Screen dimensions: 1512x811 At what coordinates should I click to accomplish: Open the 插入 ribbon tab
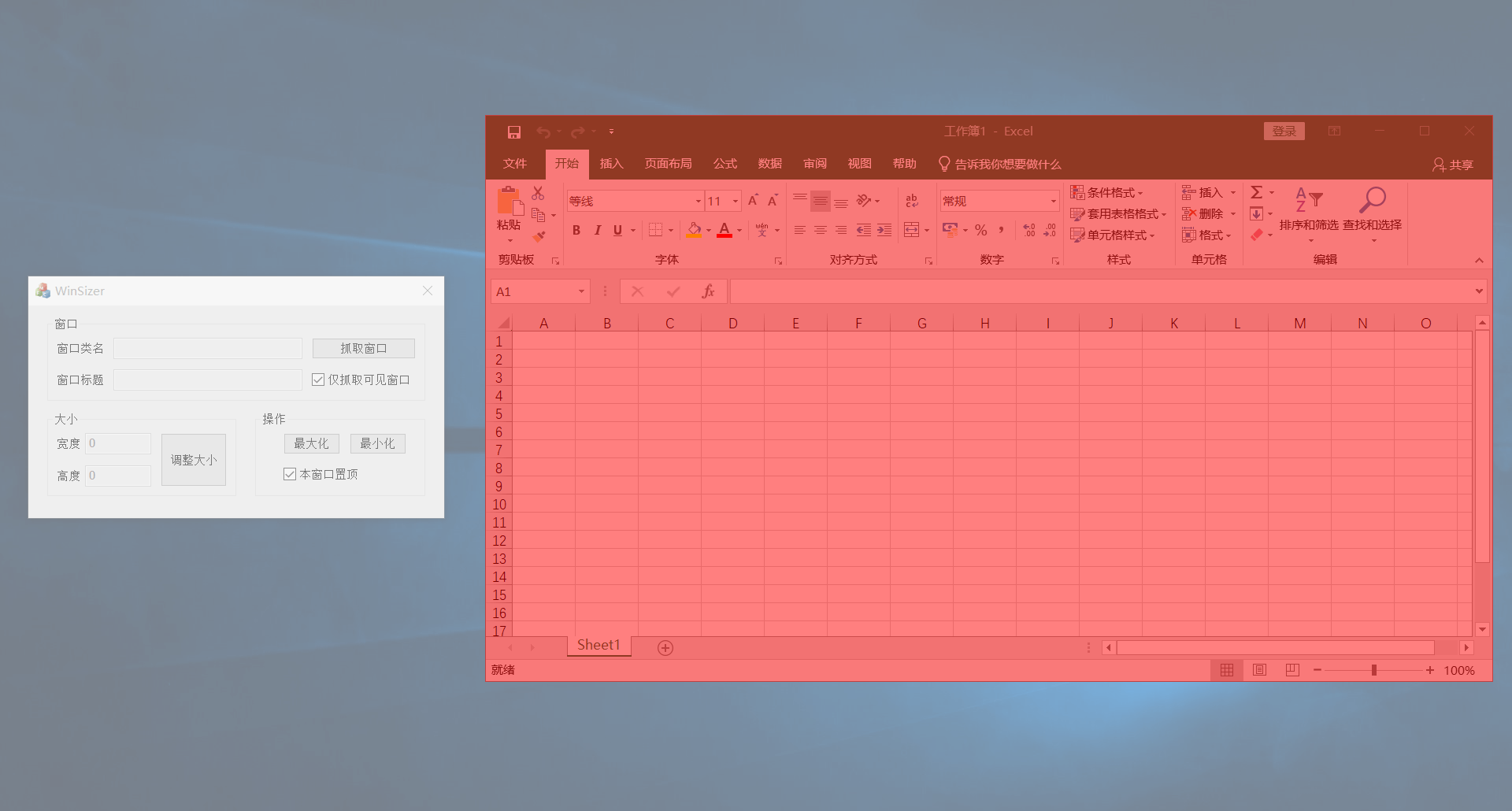[611, 164]
